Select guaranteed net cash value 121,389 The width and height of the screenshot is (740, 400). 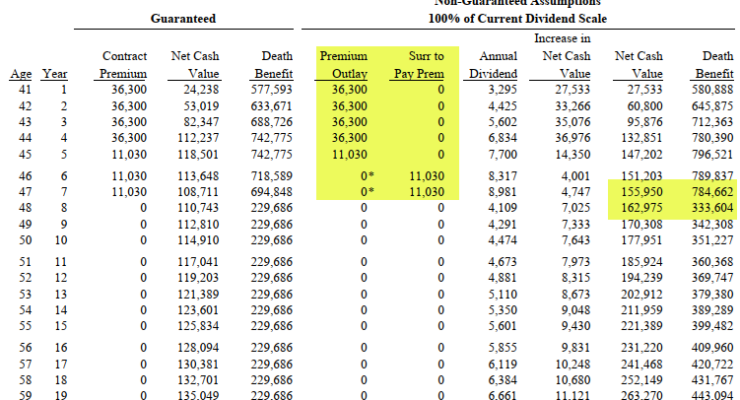coord(198,294)
